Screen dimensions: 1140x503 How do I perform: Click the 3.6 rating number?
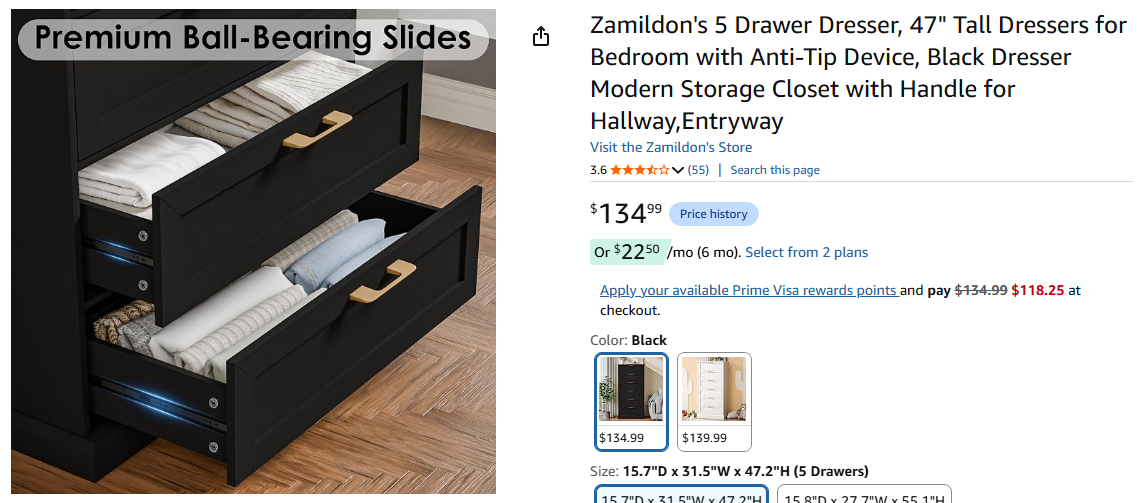(598, 170)
